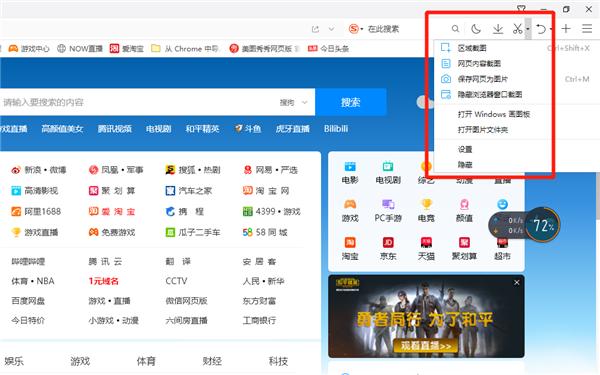Click the blue 搜索 button
The width and height of the screenshot is (600, 375).
tap(351, 102)
